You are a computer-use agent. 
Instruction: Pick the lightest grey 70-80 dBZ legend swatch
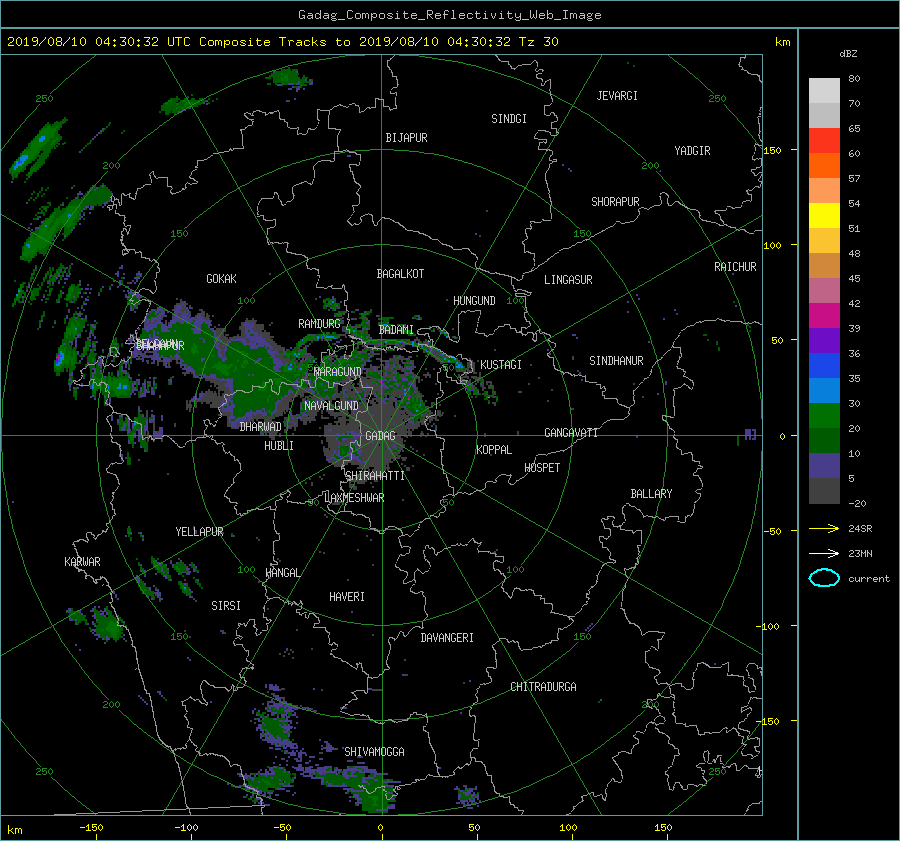click(824, 90)
